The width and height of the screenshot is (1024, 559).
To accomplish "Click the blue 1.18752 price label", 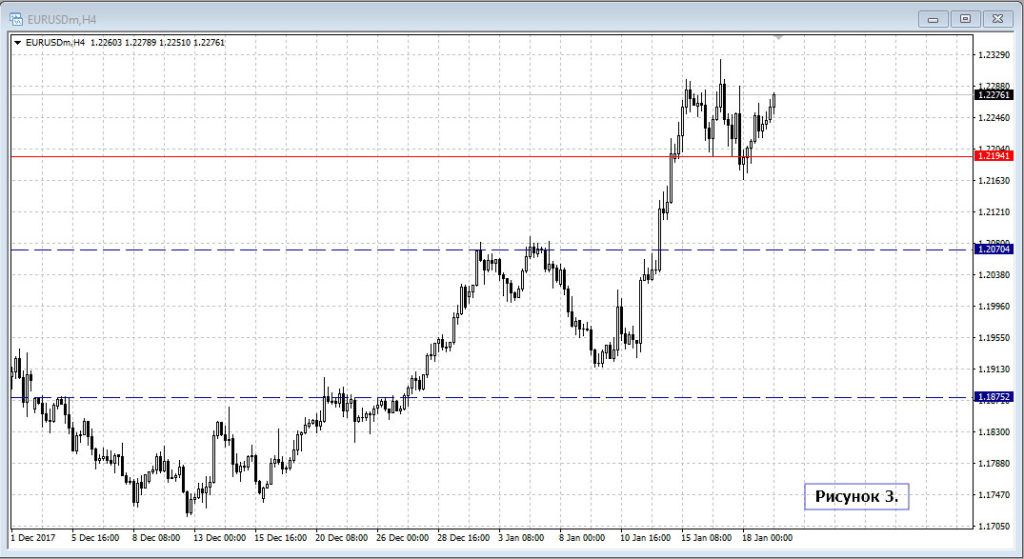I will [993, 397].
